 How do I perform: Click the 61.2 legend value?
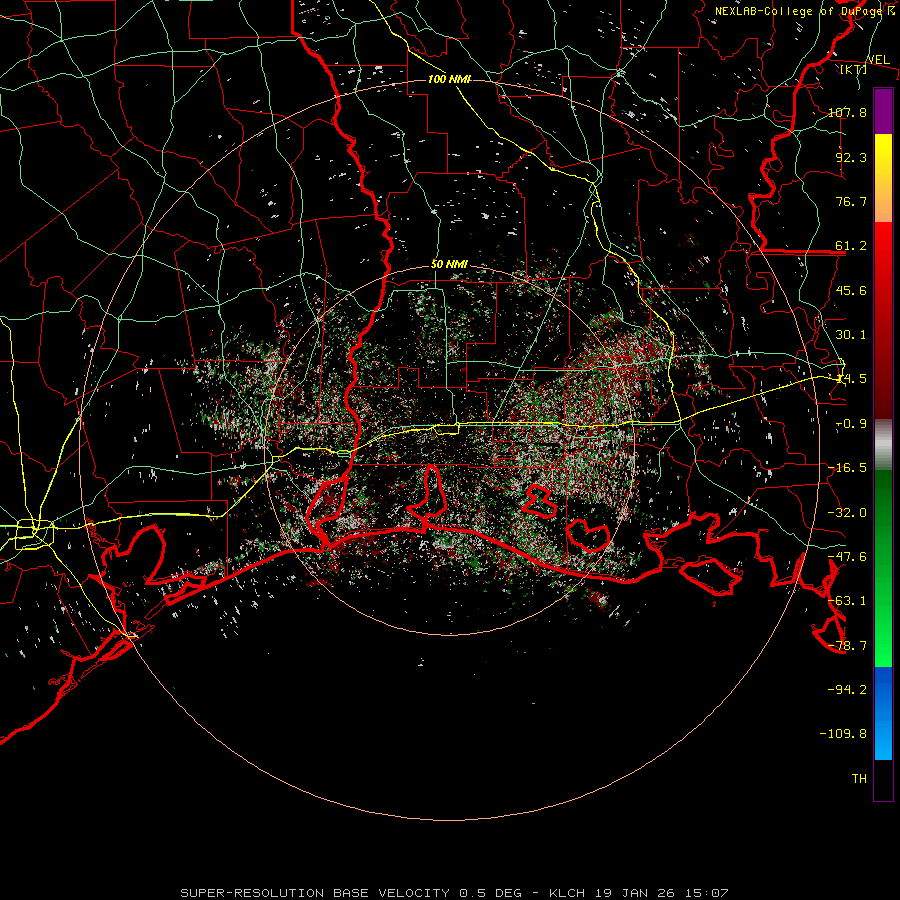tap(851, 246)
